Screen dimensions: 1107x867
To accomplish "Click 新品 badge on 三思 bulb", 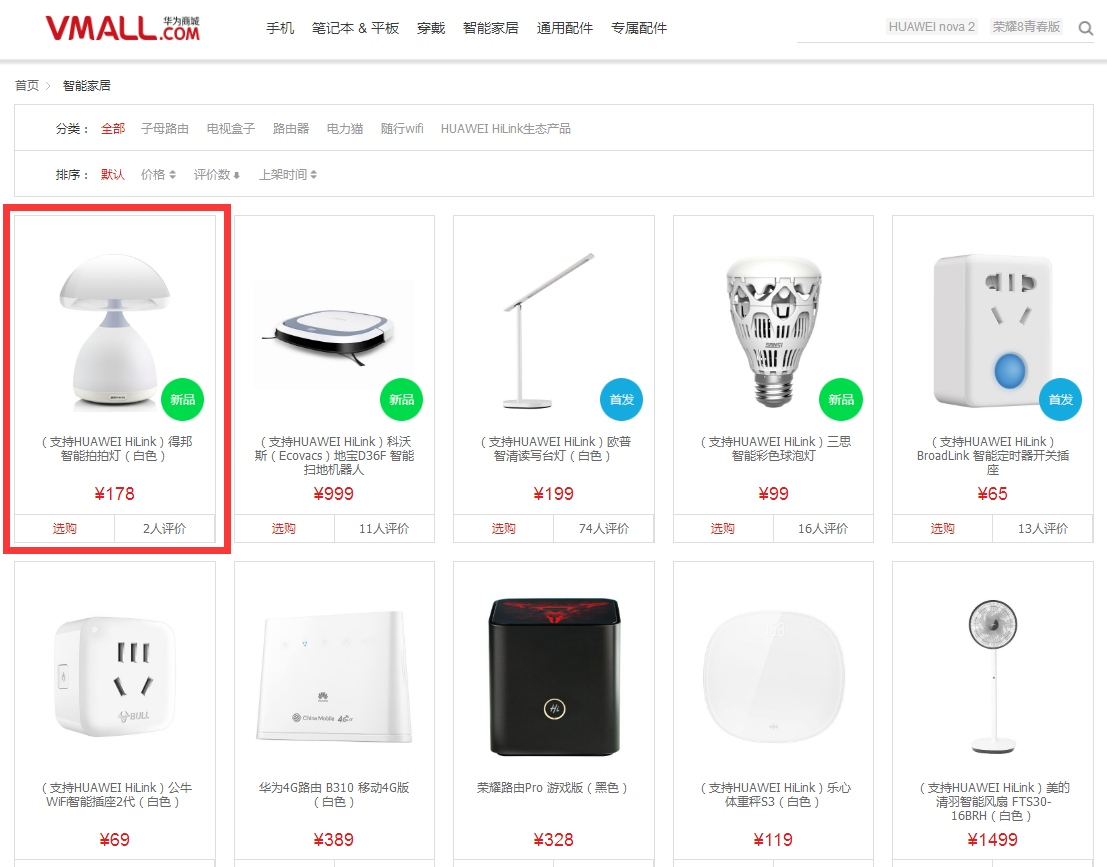I will [841, 400].
